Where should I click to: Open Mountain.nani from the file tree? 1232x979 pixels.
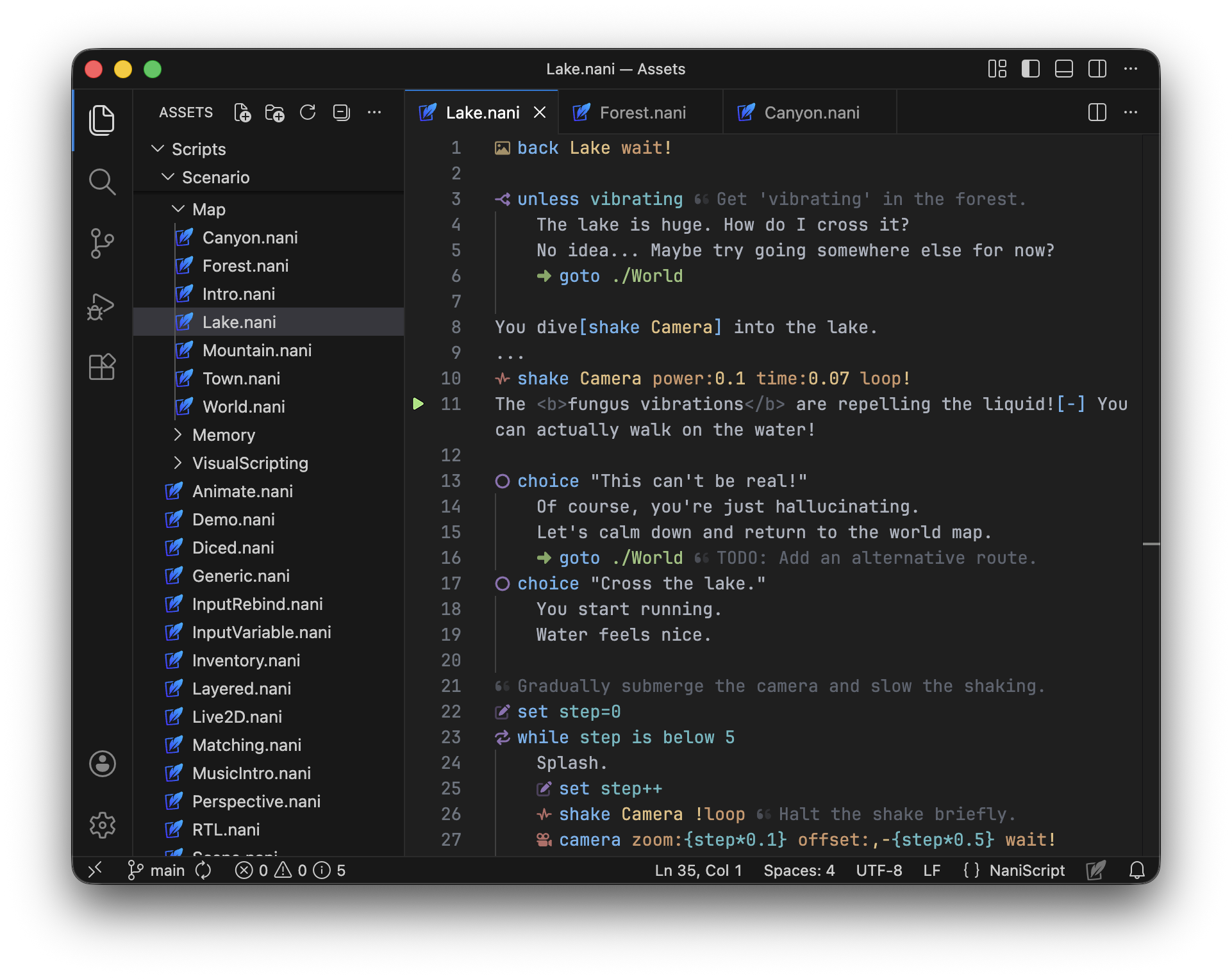pos(256,350)
